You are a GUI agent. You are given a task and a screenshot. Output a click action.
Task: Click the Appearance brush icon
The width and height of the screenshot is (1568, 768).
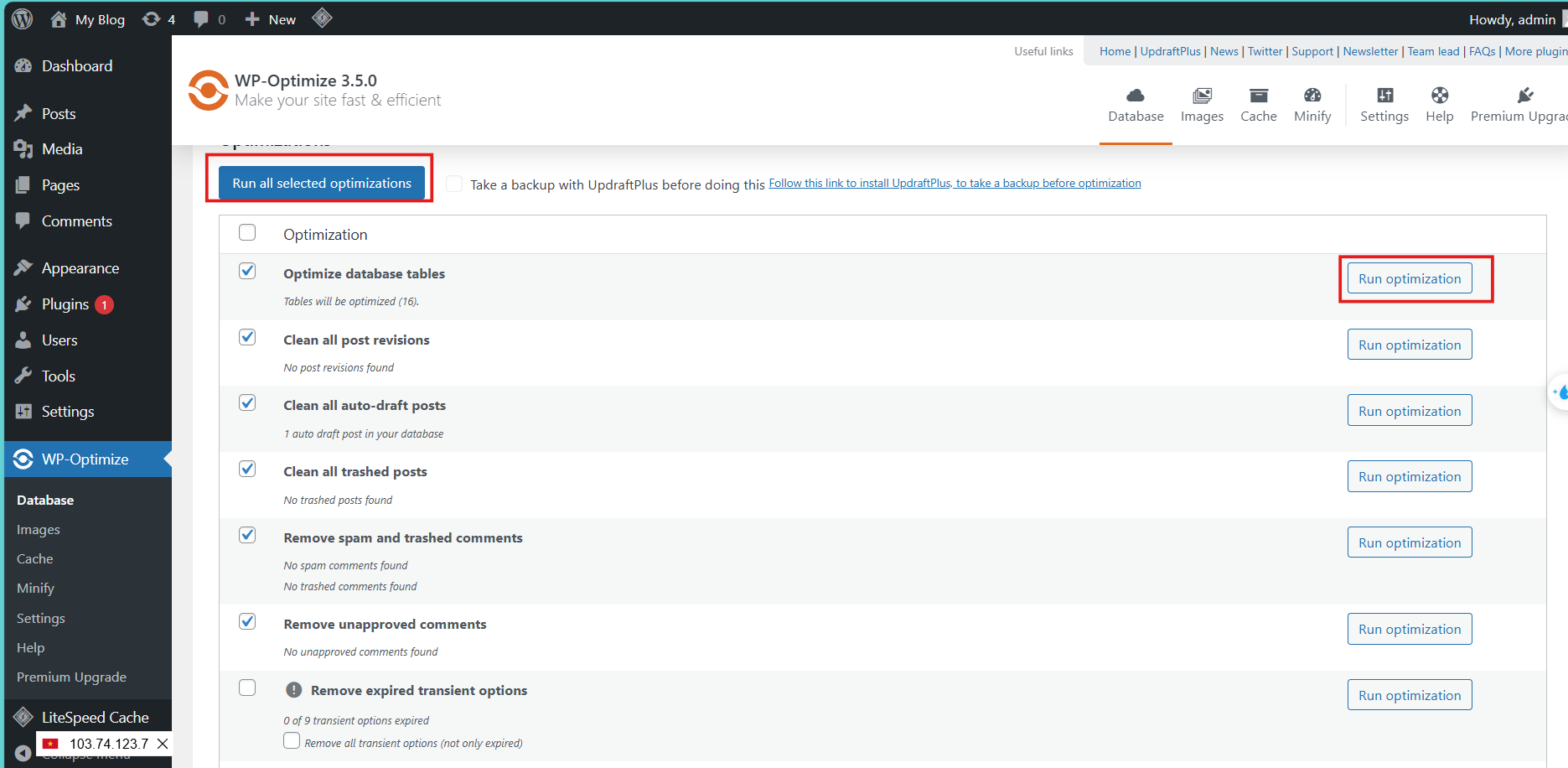pos(23,267)
